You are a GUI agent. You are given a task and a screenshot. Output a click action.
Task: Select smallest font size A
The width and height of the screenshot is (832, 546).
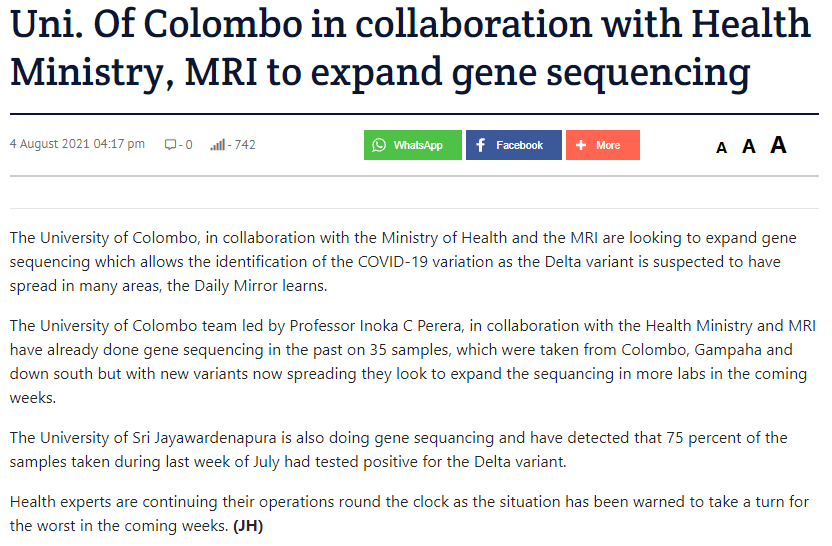click(x=721, y=148)
